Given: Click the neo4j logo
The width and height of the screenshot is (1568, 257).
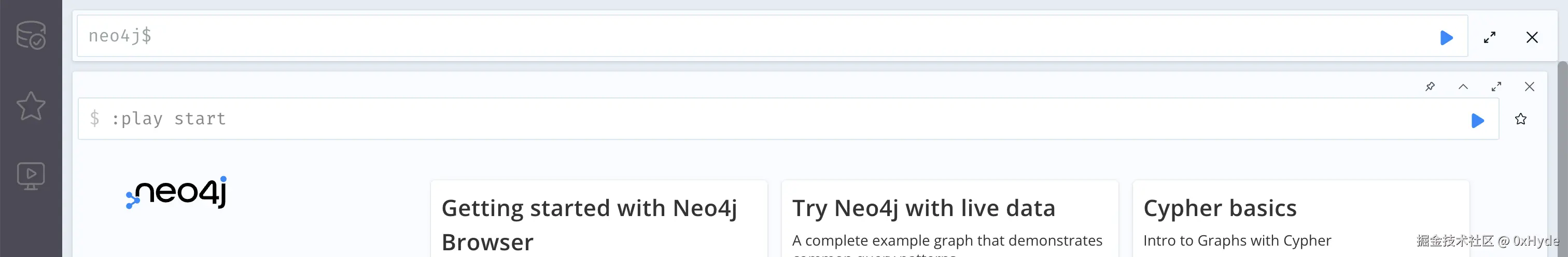Looking at the screenshot, I should [177, 193].
